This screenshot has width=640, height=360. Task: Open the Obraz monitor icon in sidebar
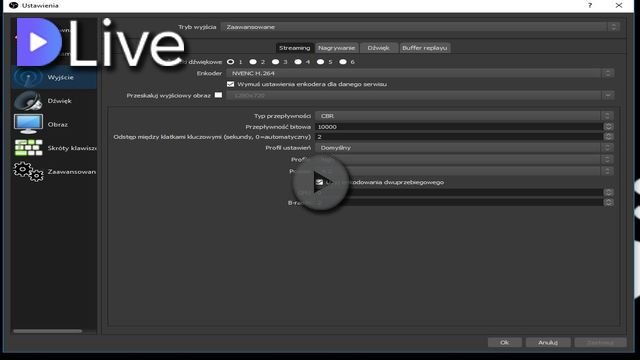[28, 124]
